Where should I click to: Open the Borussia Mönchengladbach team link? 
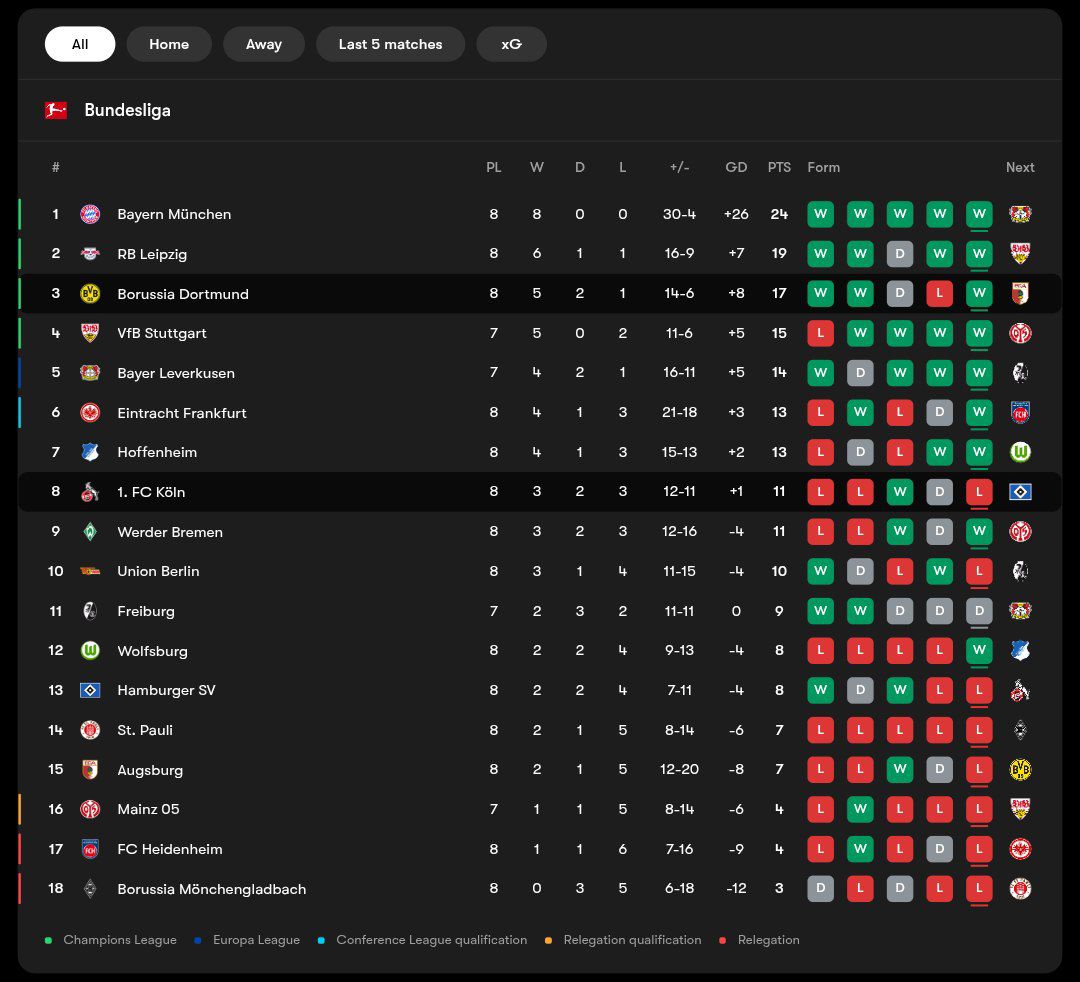pyautogui.click(x=211, y=889)
